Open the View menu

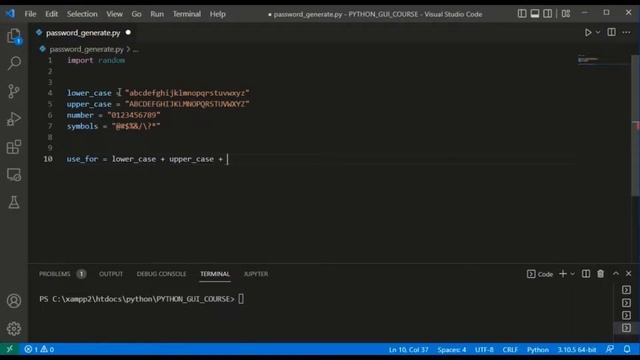click(x=114, y=14)
